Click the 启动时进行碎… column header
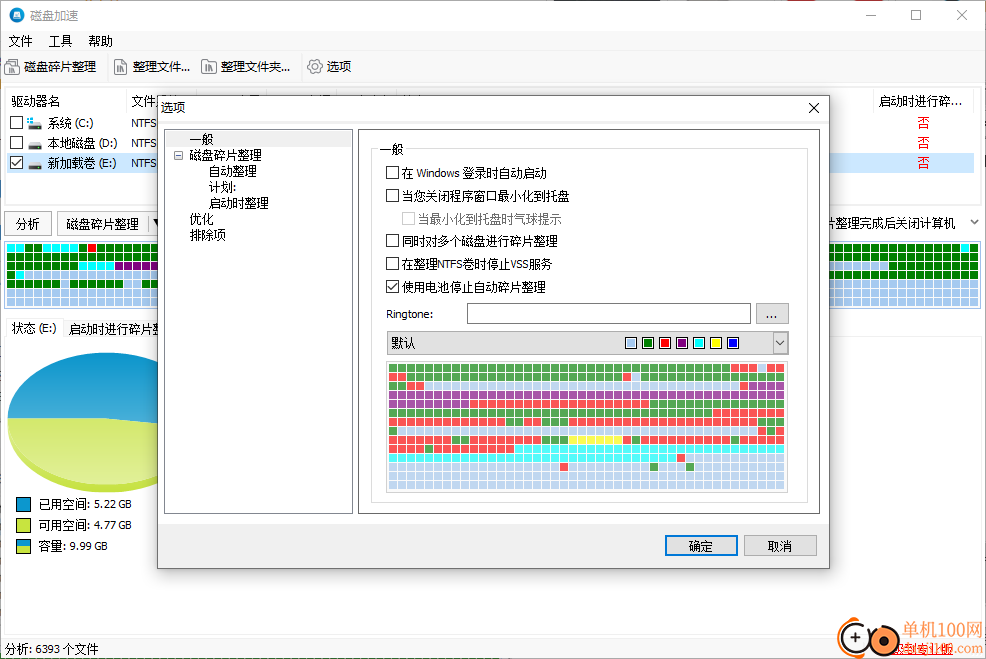 click(923, 101)
